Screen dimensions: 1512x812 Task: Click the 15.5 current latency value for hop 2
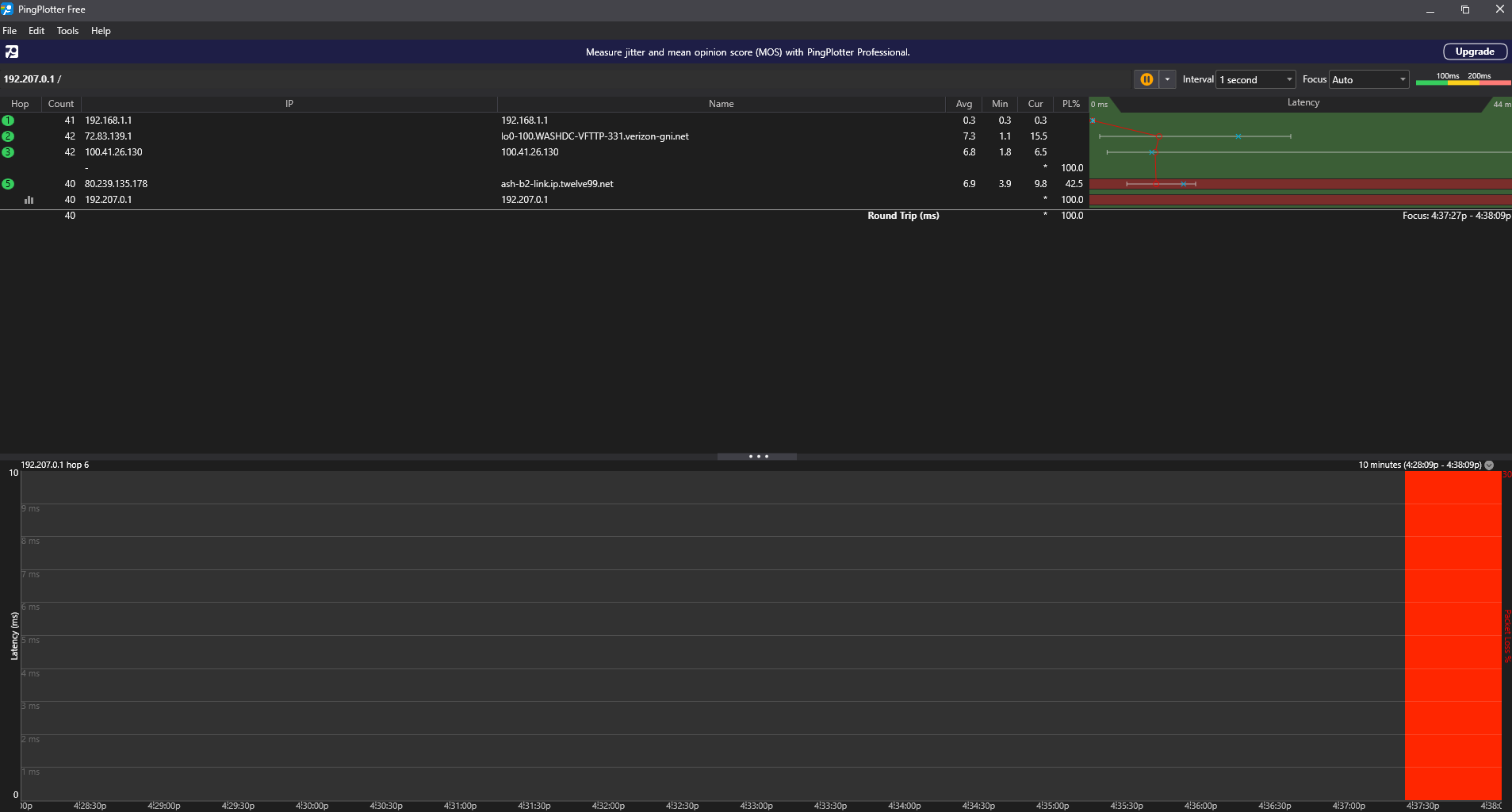(x=1039, y=136)
